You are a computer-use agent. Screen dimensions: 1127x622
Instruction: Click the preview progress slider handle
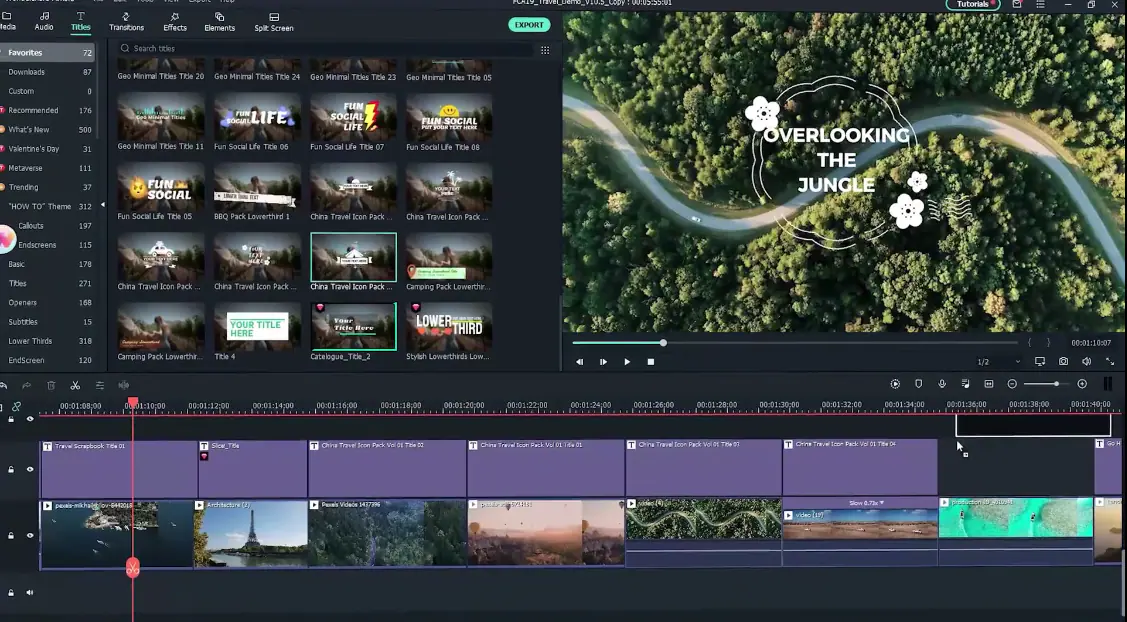[x=663, y=343]
